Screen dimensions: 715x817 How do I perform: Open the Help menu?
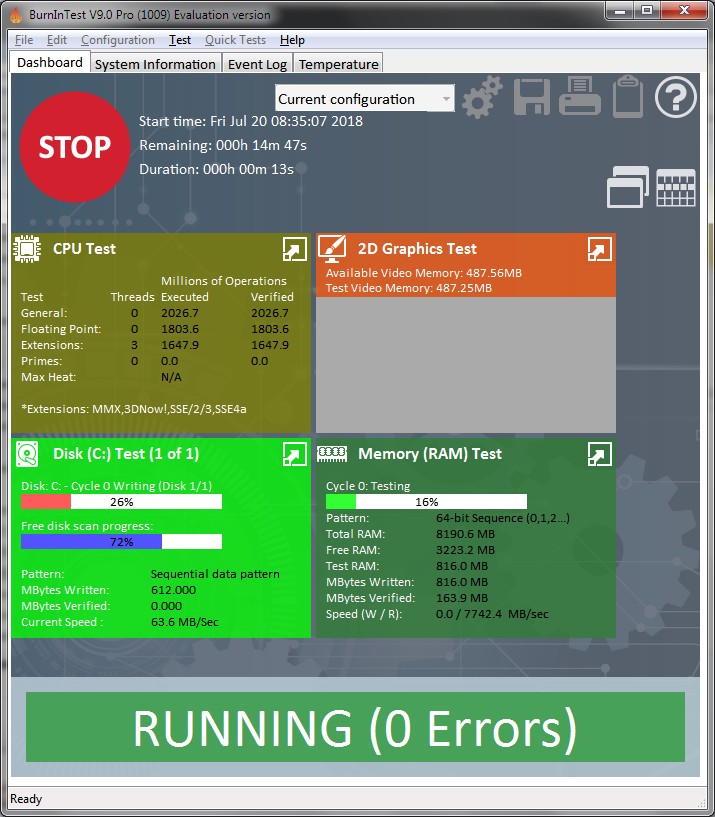click(x=292, y=40)
